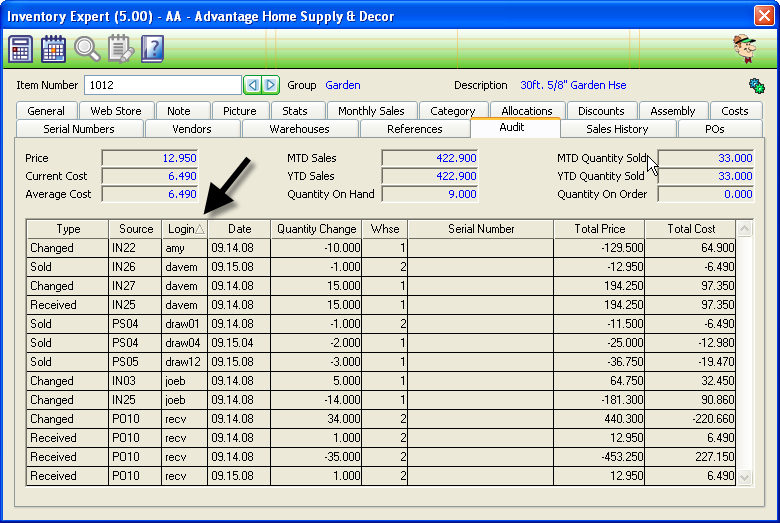Click the Quantity Change column header

coord(316,229)
